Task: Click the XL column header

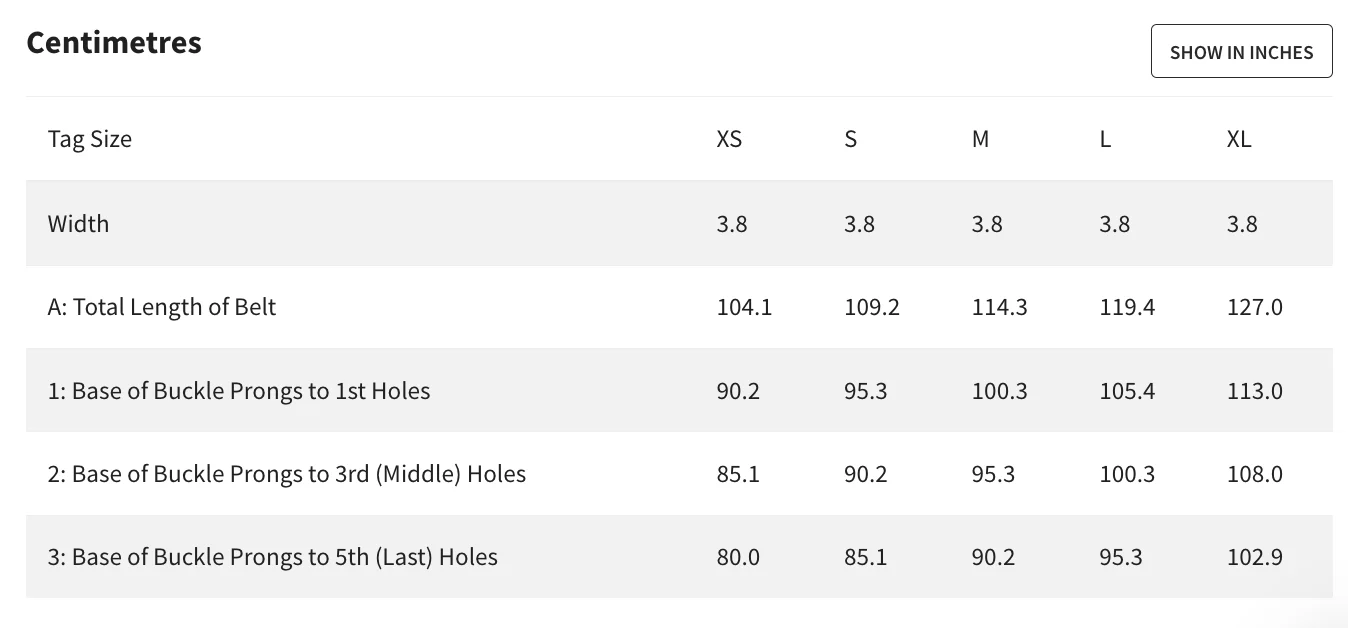Action: point(1238,139)
